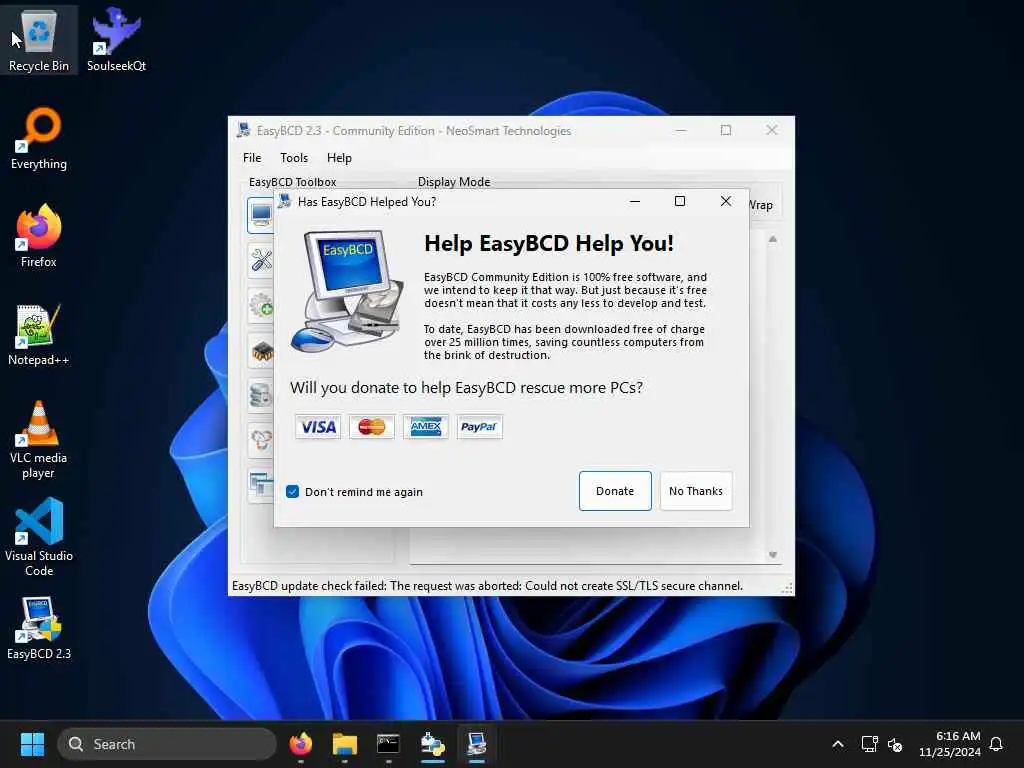Select the AMEX payment icon
The width and height of the screenshot is (1024, 768).
point(426,427)
